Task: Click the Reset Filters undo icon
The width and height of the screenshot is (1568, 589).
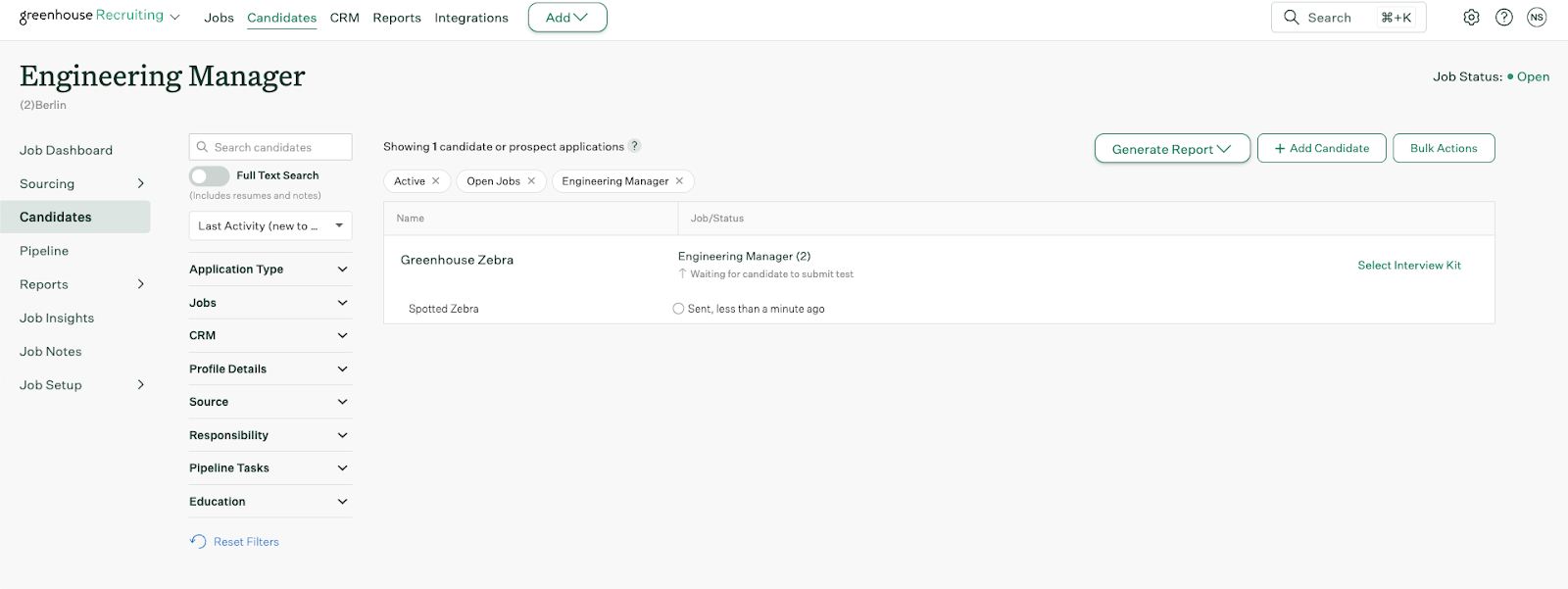Action: point(198,542)
